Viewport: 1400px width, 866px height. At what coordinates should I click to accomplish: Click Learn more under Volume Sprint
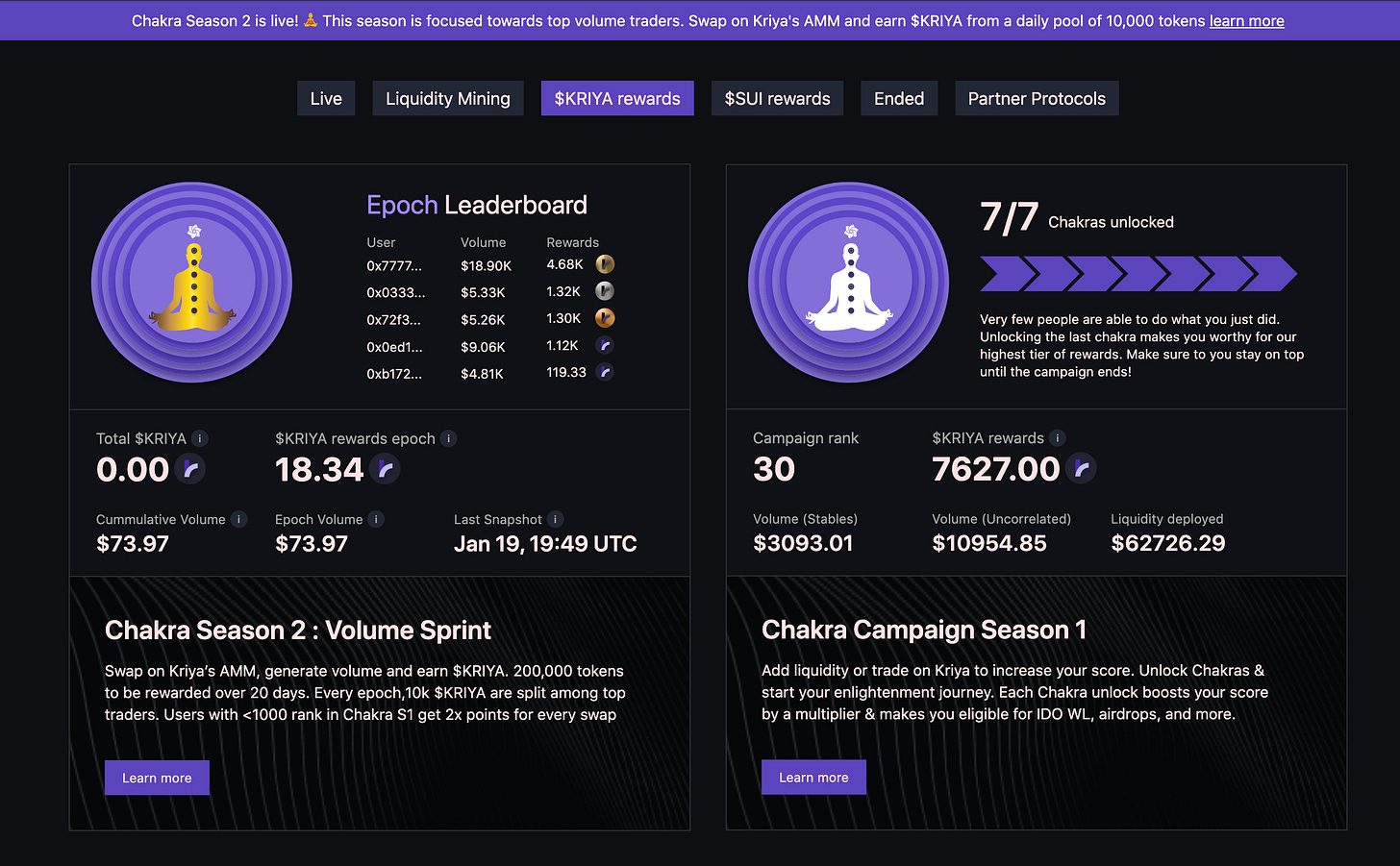[x=157, y=778]
